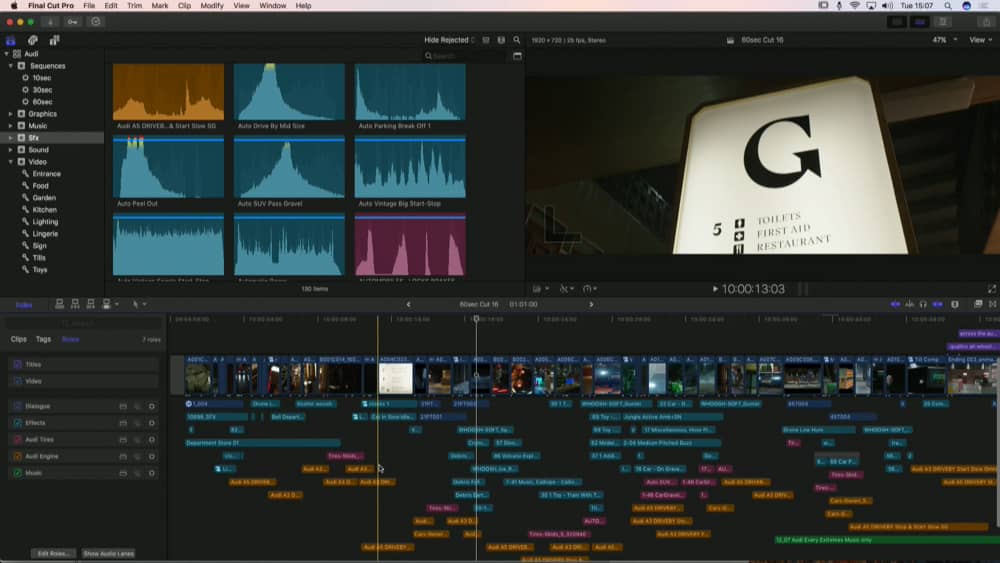1000x563 pixels.
Task: Open the Retime speed dropdown
Action: click(x=590, y=289)
